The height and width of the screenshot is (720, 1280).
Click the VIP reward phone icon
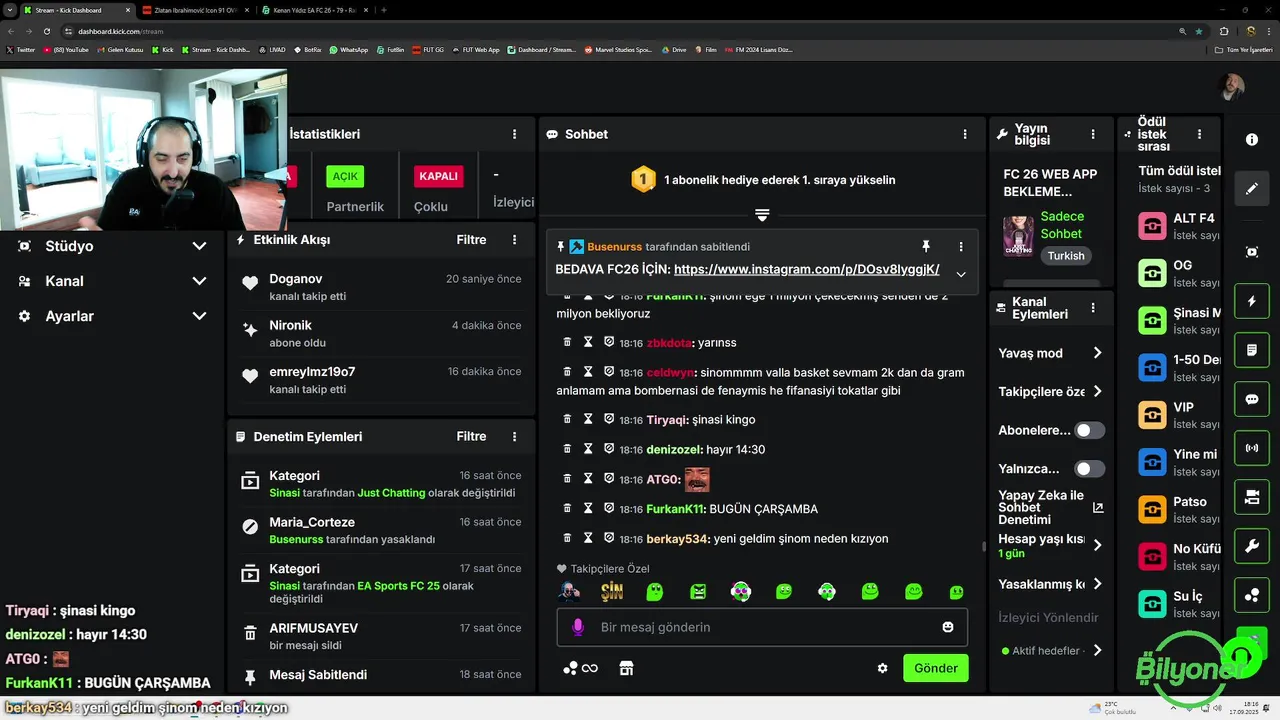point(1152,414)
